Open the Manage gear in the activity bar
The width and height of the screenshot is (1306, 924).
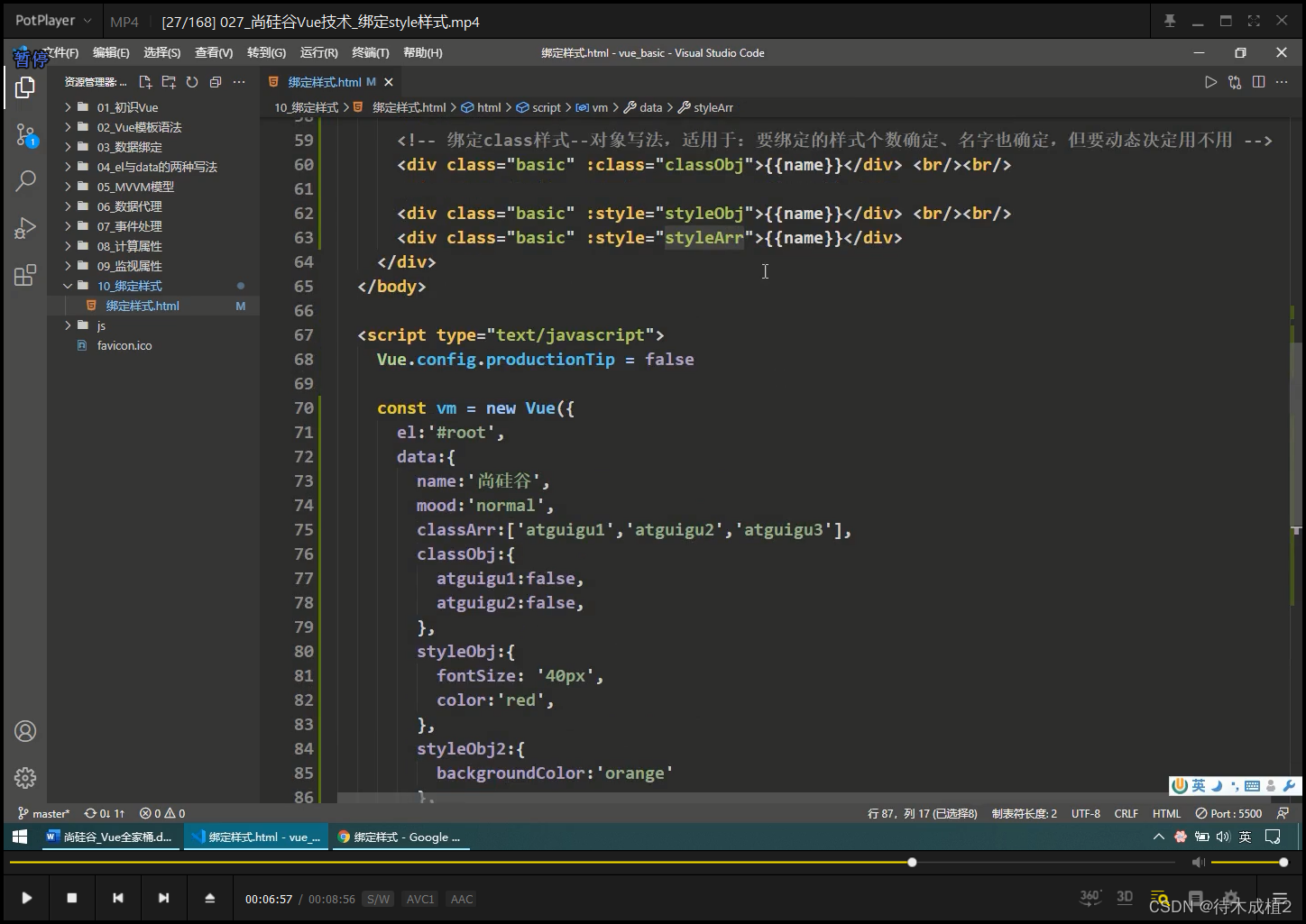[x=25, y=777]
